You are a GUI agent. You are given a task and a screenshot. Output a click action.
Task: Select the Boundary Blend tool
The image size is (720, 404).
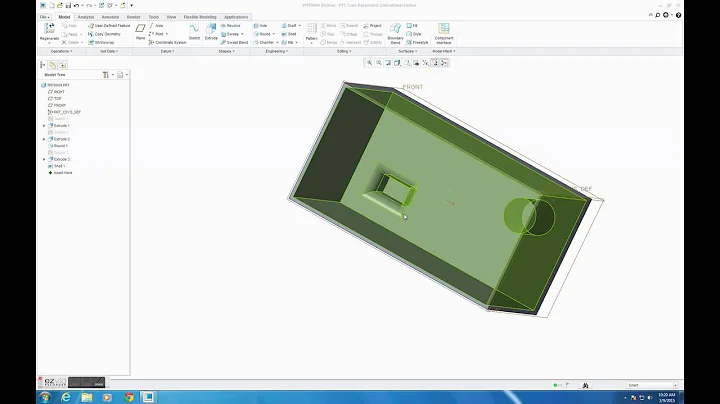tap(395, 34)
